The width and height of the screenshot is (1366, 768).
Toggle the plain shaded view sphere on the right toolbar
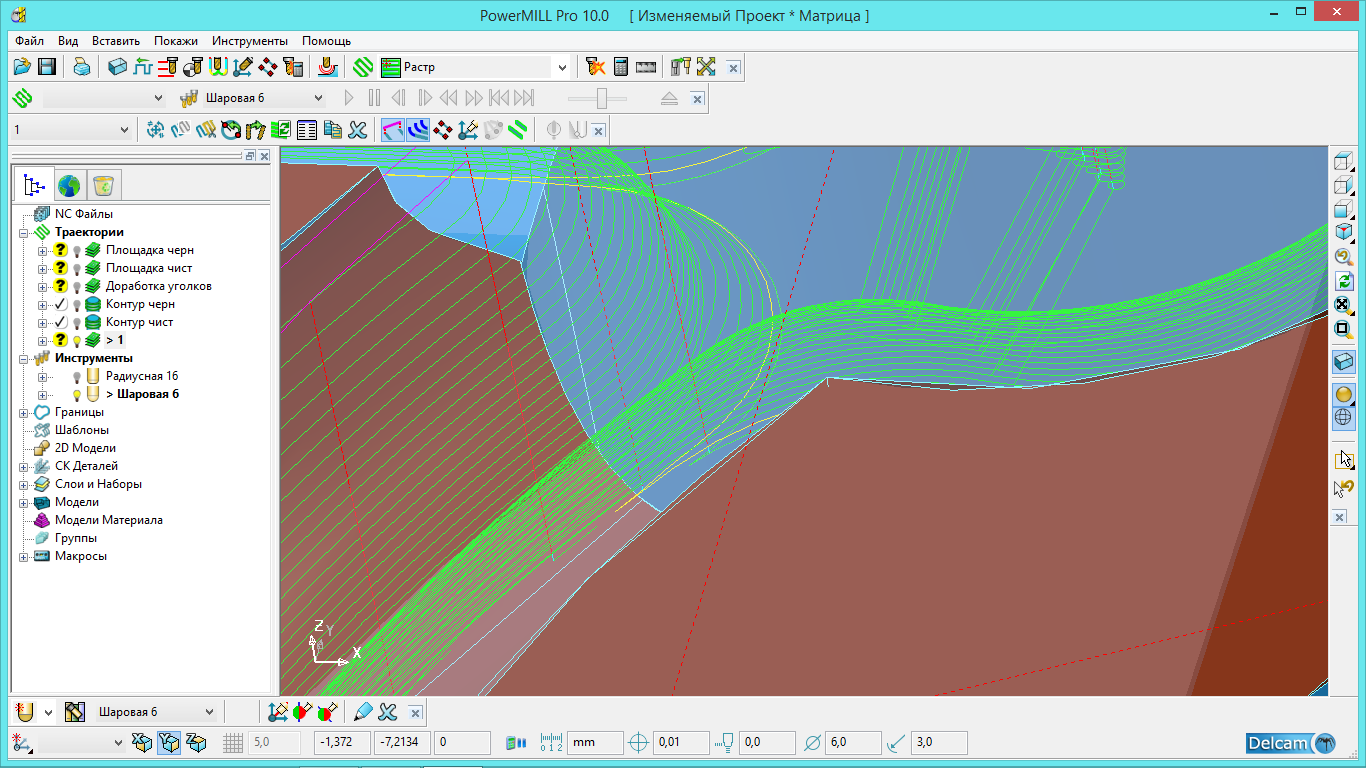pos(1344,394)
